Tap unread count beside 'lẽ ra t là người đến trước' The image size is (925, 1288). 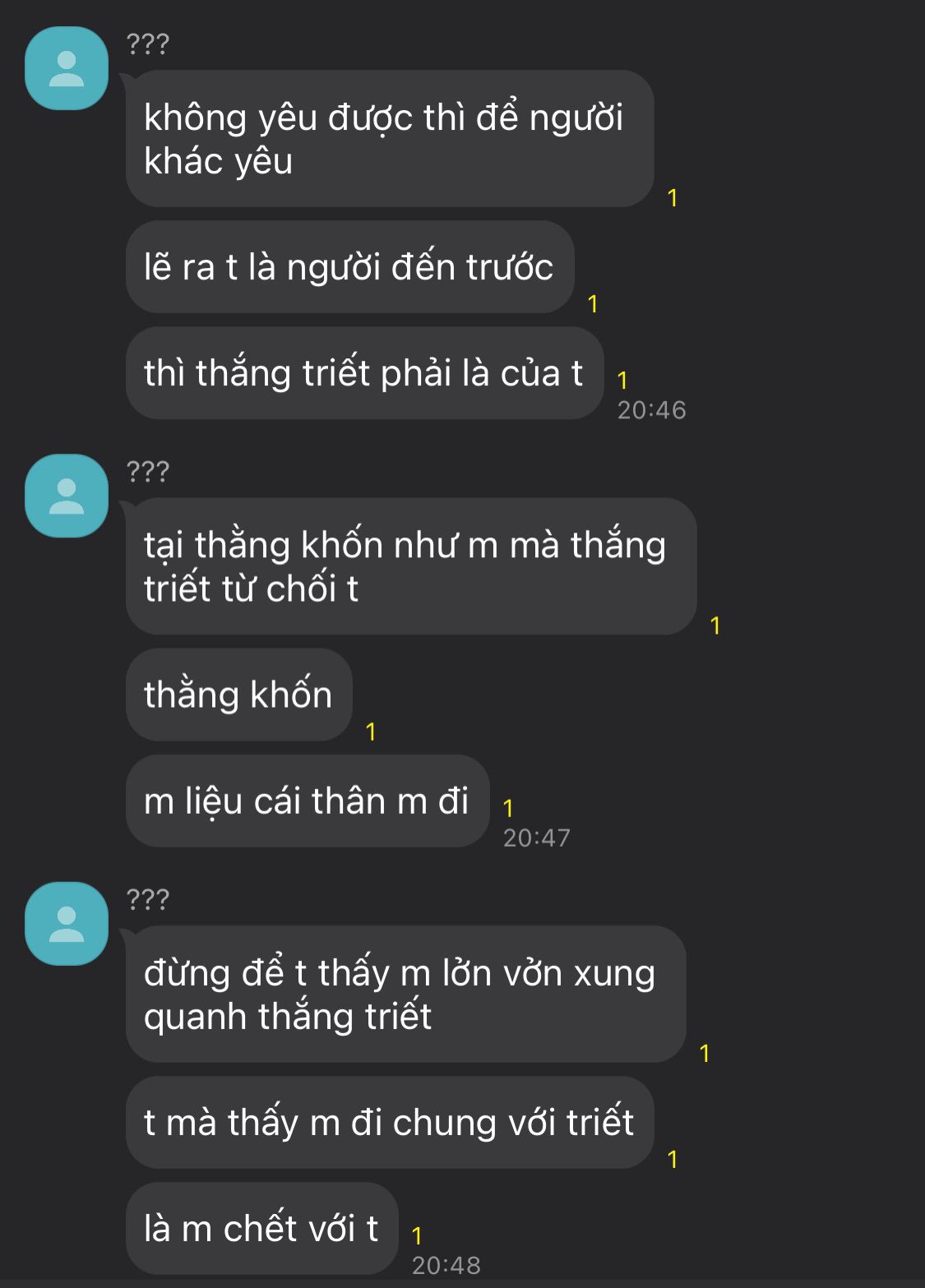[x=593, y=304]
